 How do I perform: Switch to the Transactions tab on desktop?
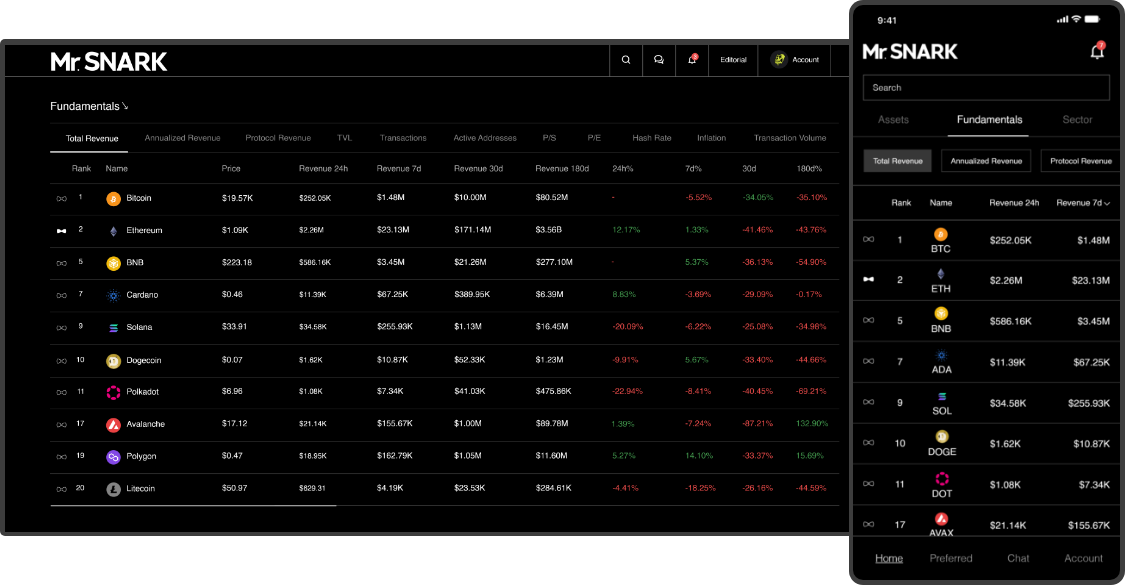(403, 138)
